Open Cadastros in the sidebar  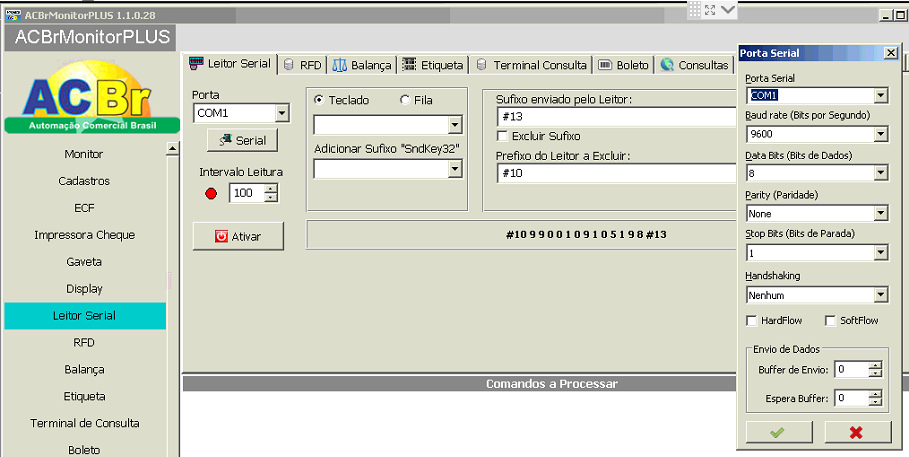[x=84, y=181]
